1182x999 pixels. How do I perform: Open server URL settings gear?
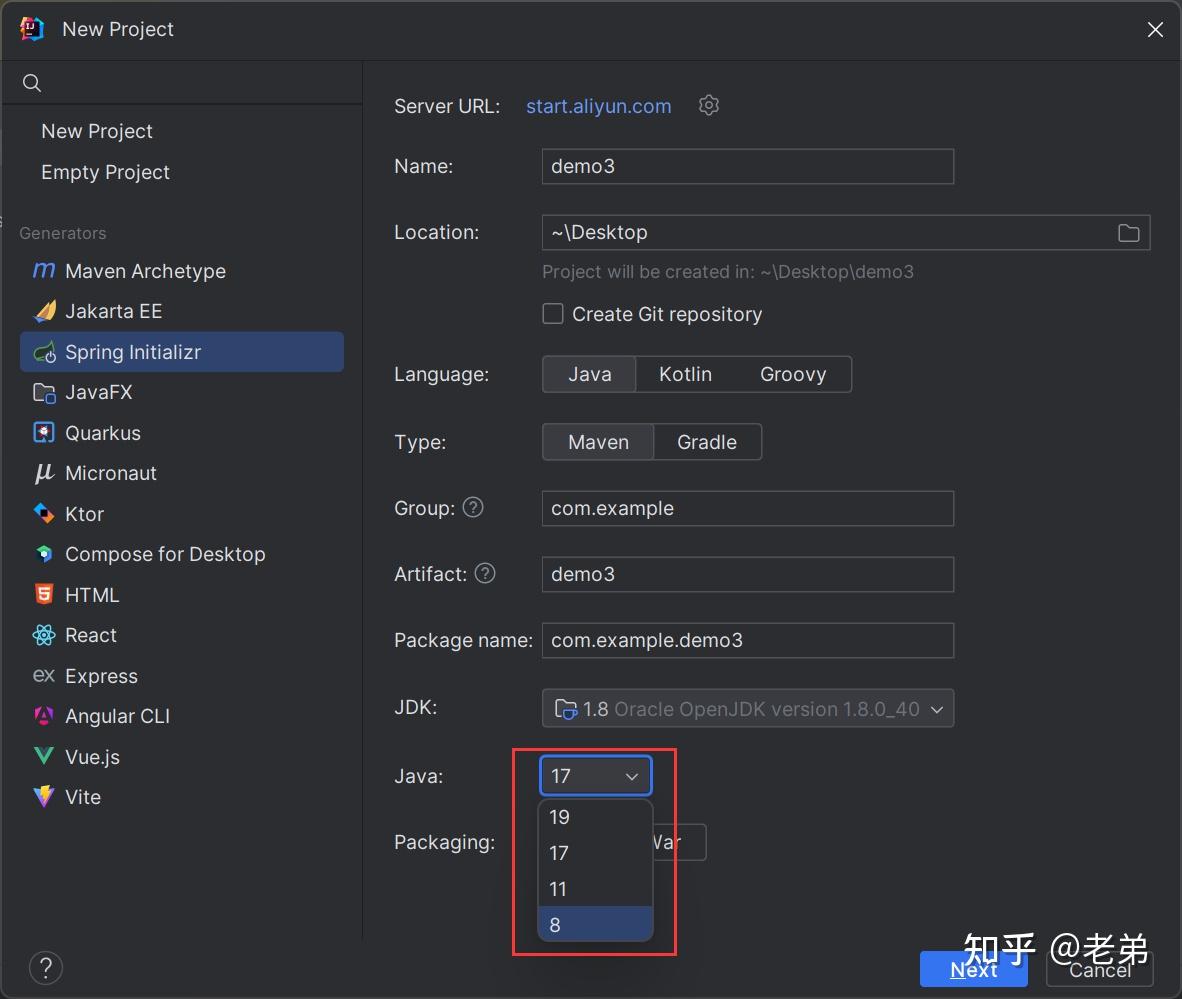709,105
